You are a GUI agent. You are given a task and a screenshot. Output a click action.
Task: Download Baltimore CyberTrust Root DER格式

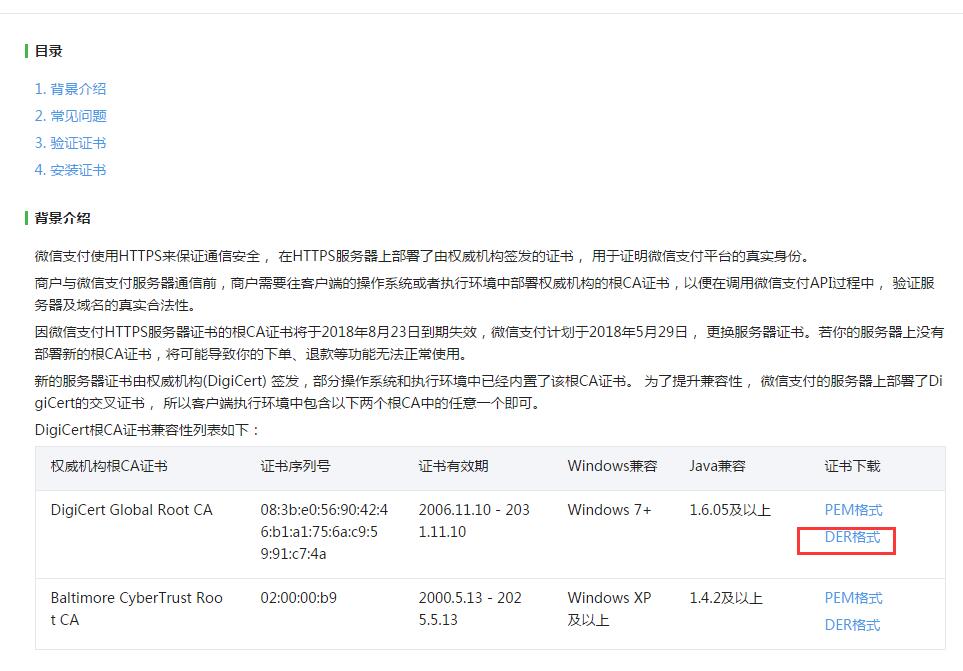pos(852,625)
